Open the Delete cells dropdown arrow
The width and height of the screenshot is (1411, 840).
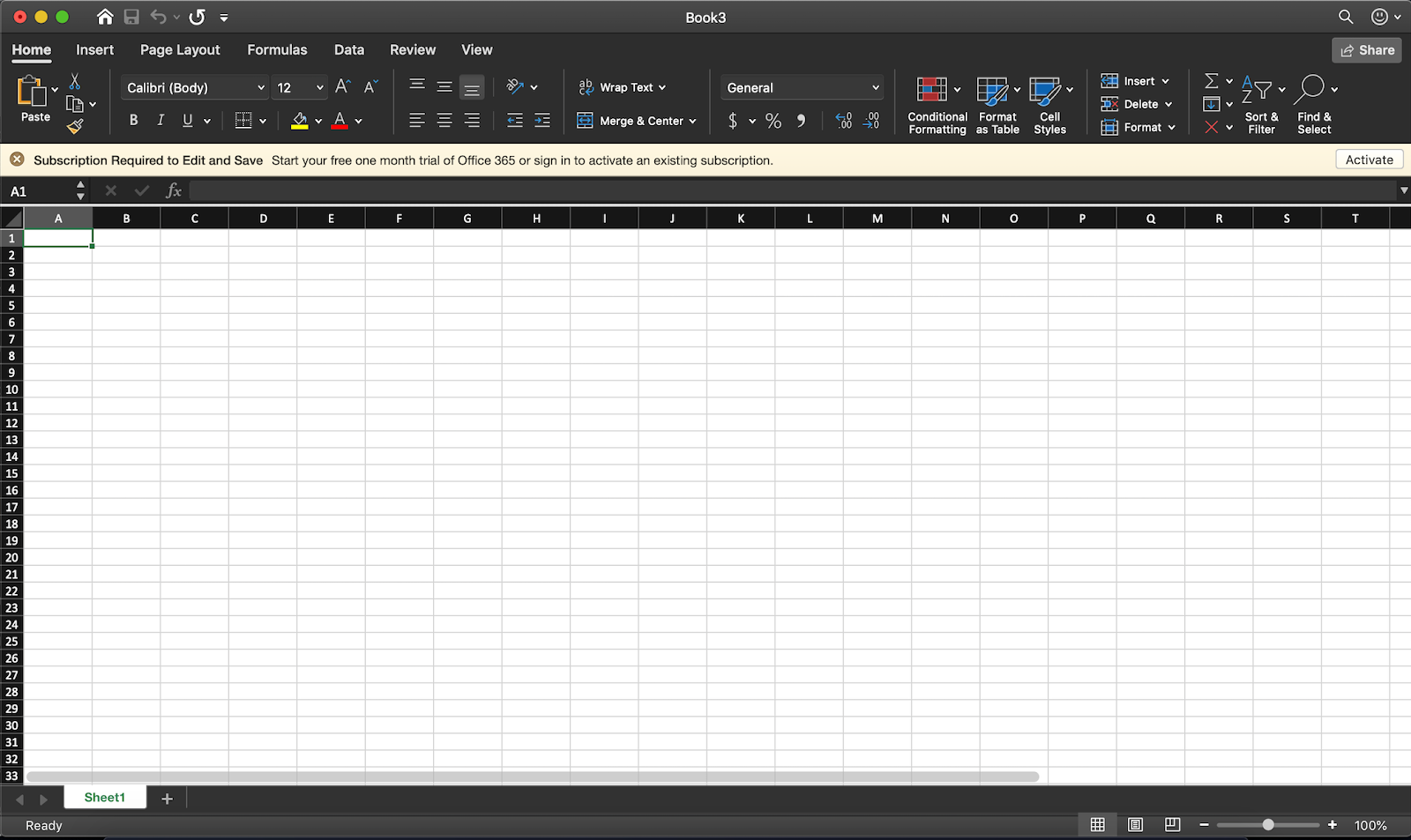tap(1169, 104)
